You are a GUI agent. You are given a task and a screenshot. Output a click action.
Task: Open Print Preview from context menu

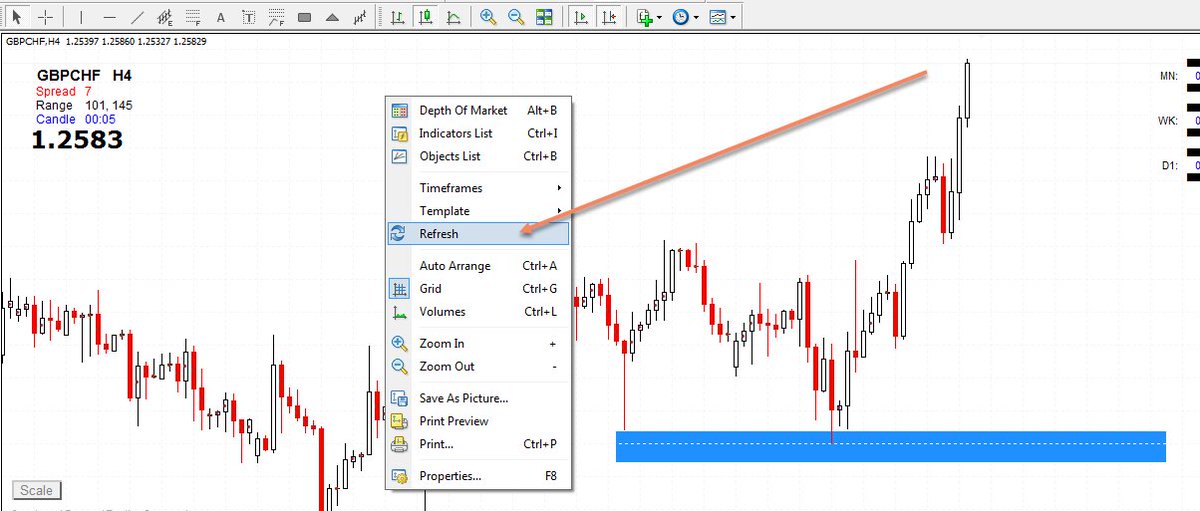(478, 421)
